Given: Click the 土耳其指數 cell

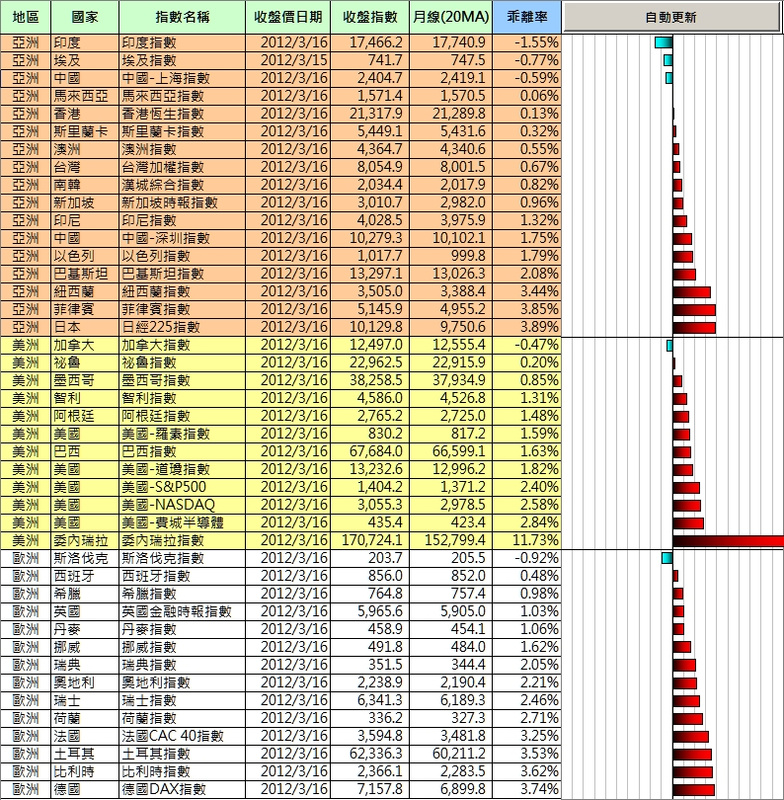Looking at the screenshot, I should [182, 754].
